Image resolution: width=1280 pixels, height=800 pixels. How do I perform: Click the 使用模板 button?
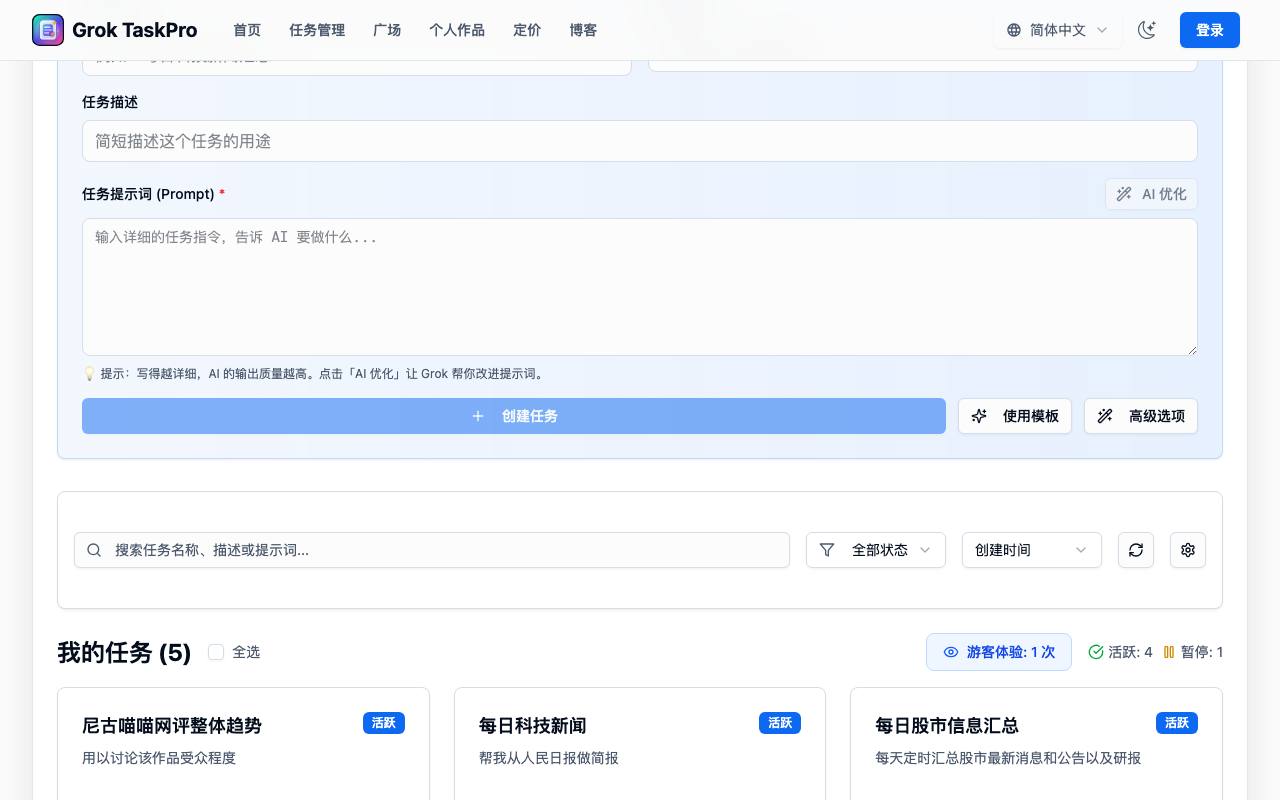pyautogui.click(x=1015, y=416)
